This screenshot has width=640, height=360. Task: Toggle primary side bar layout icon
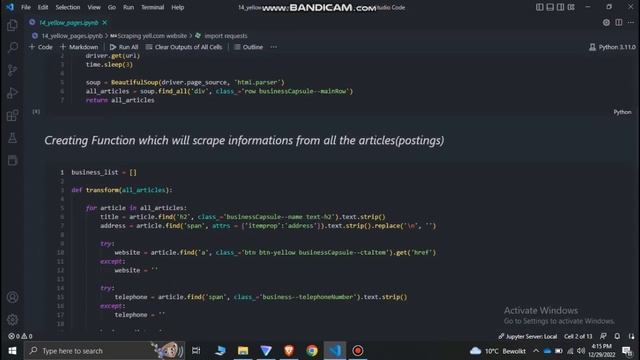coord(539,7)
